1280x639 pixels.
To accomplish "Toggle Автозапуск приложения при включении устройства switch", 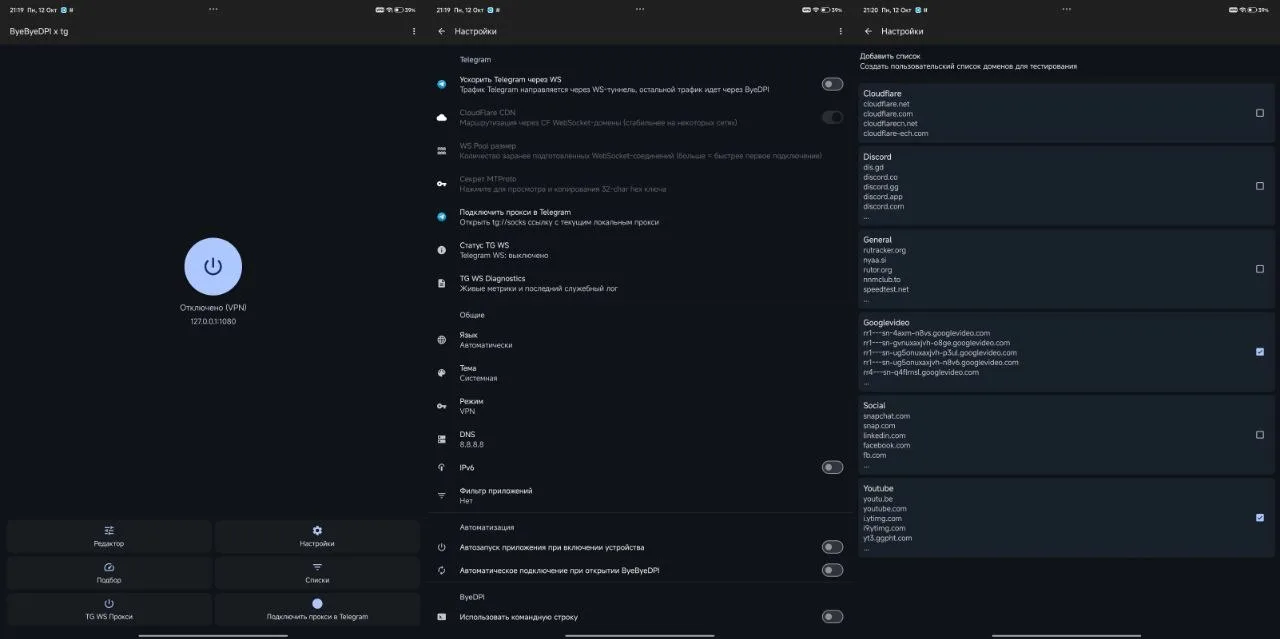I will pos(832,547).
